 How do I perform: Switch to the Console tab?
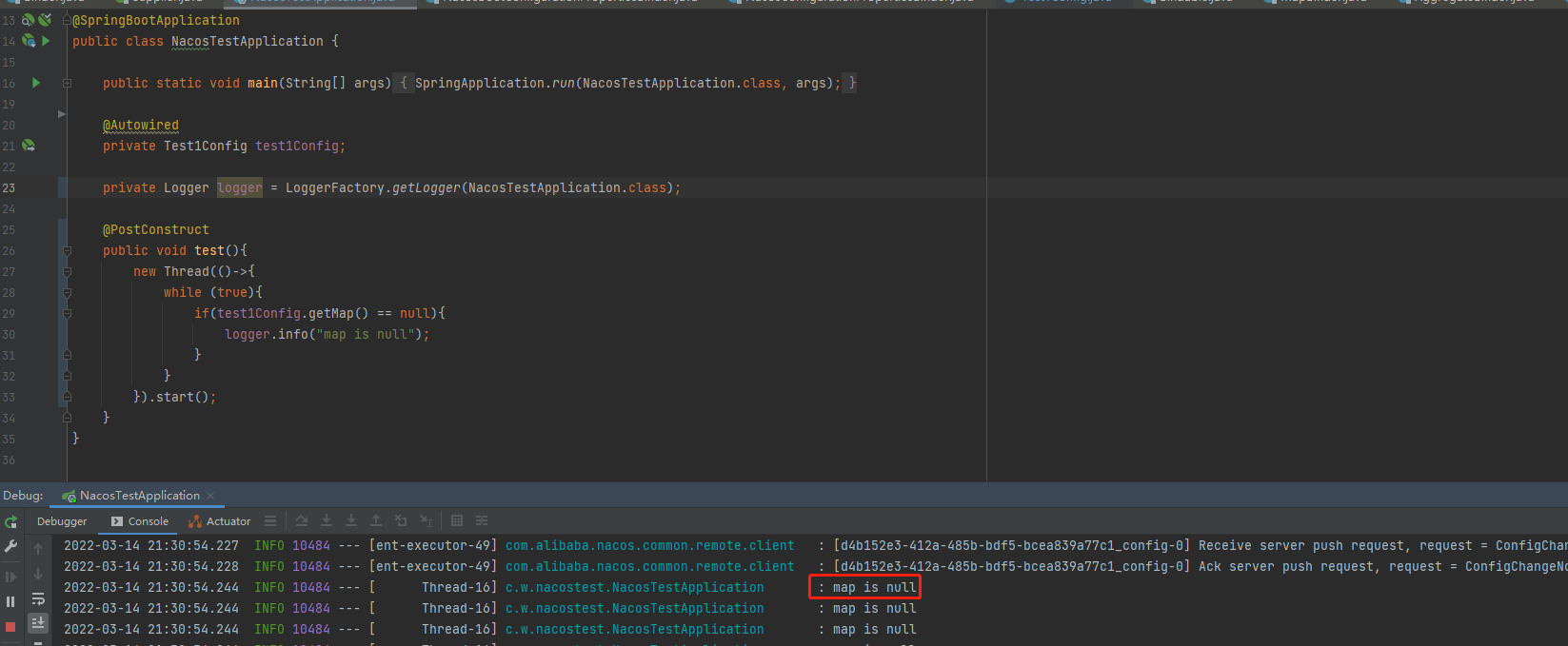pos(140,521)
